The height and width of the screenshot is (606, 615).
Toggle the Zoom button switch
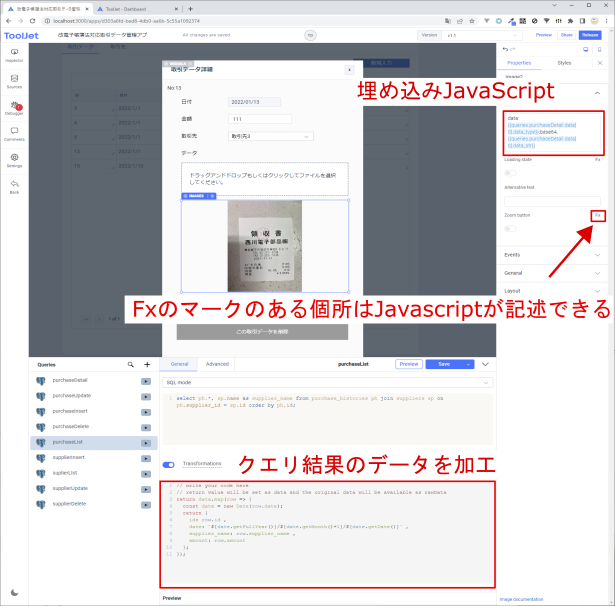coord(510,228)
